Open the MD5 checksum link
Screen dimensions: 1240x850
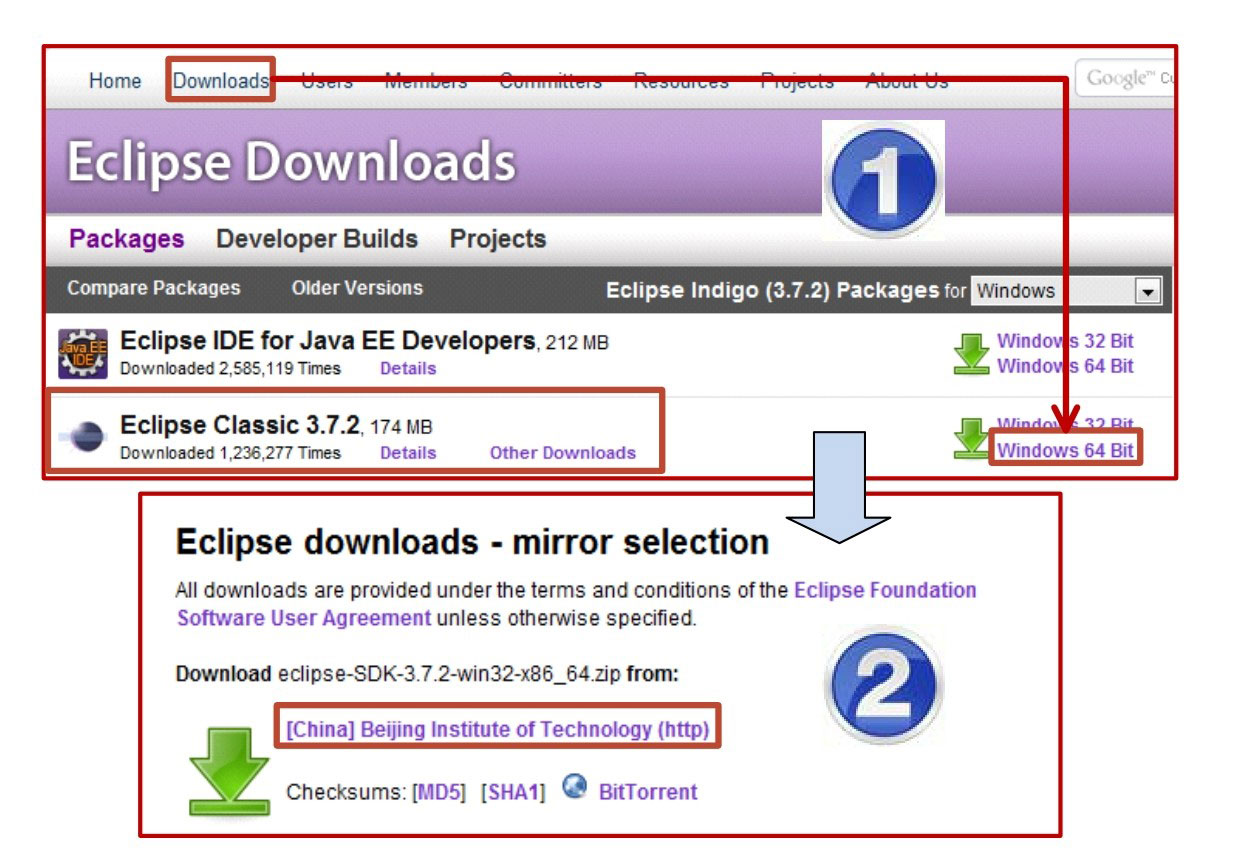(440, 792)
